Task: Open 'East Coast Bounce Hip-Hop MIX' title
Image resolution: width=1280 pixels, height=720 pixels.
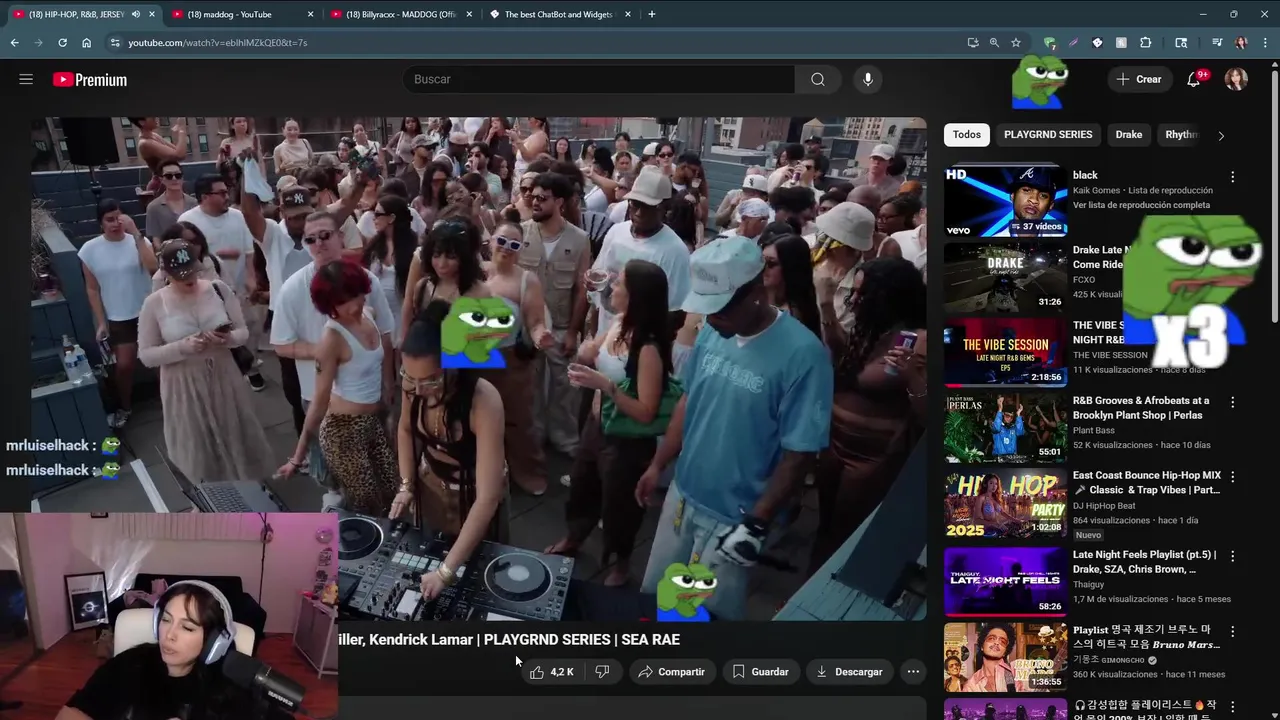Action: tap(1146, 483)
